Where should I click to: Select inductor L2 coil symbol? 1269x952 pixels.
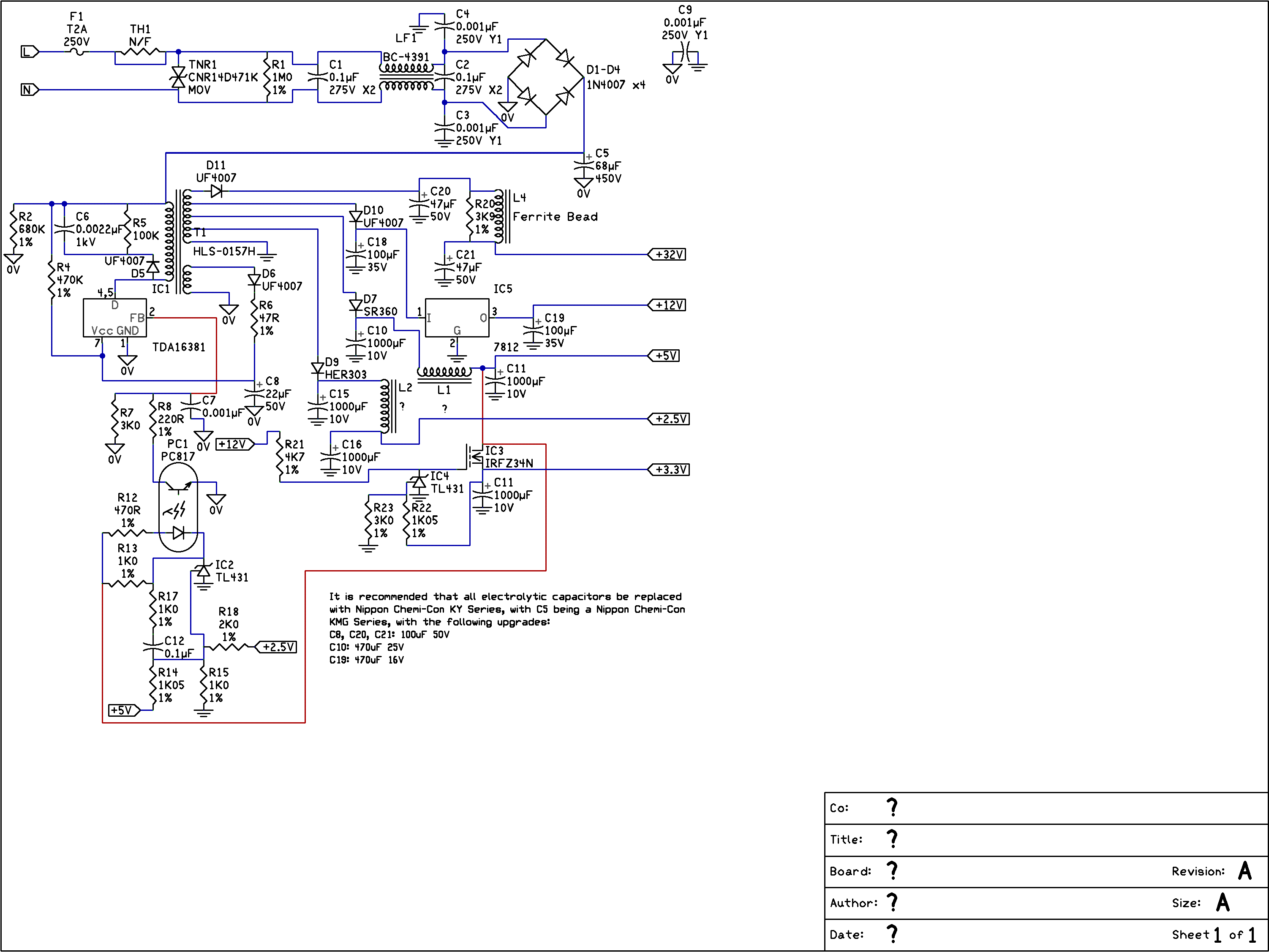[388, 406]
